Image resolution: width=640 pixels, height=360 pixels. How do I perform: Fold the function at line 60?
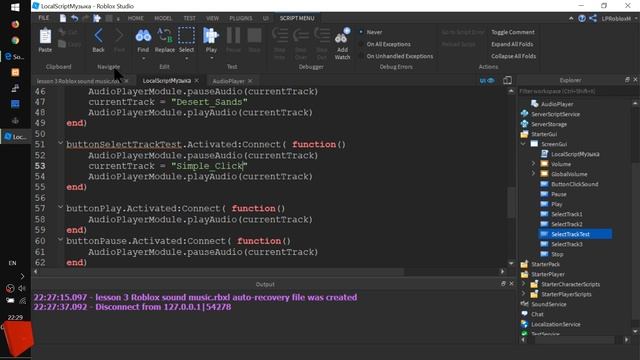[x=60, y=239]
